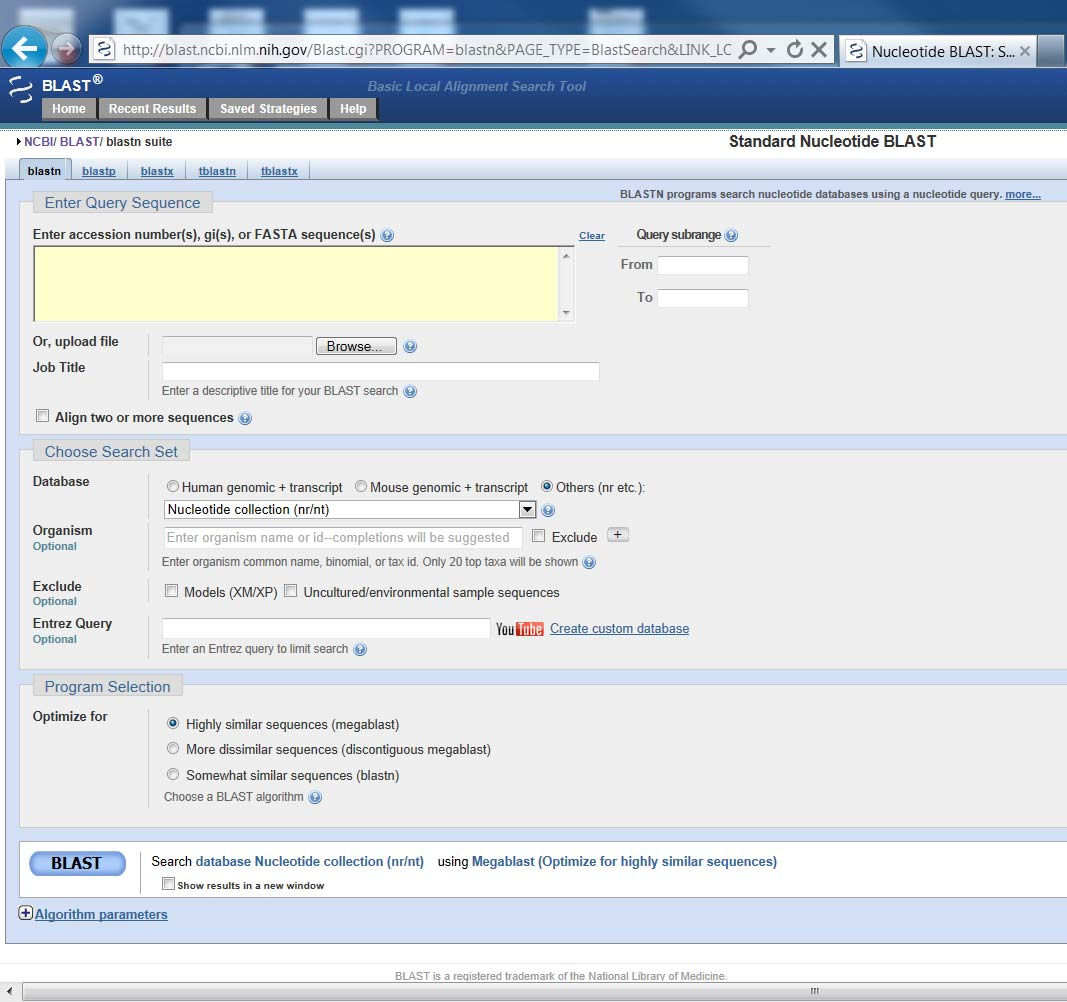Open the Nucleotide collection (nr/nt) dropdown
This screenshot has height=1002, width=1067.
tap(350, 510)
